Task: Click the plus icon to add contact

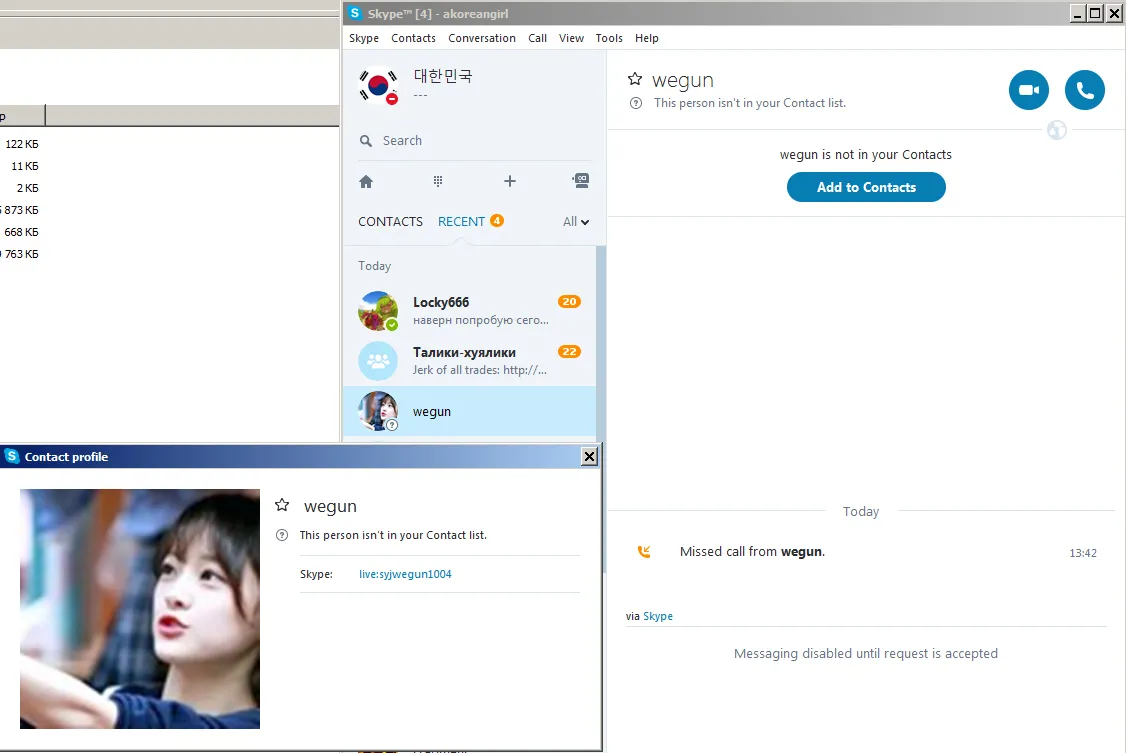Action: (x=510, y=182)
